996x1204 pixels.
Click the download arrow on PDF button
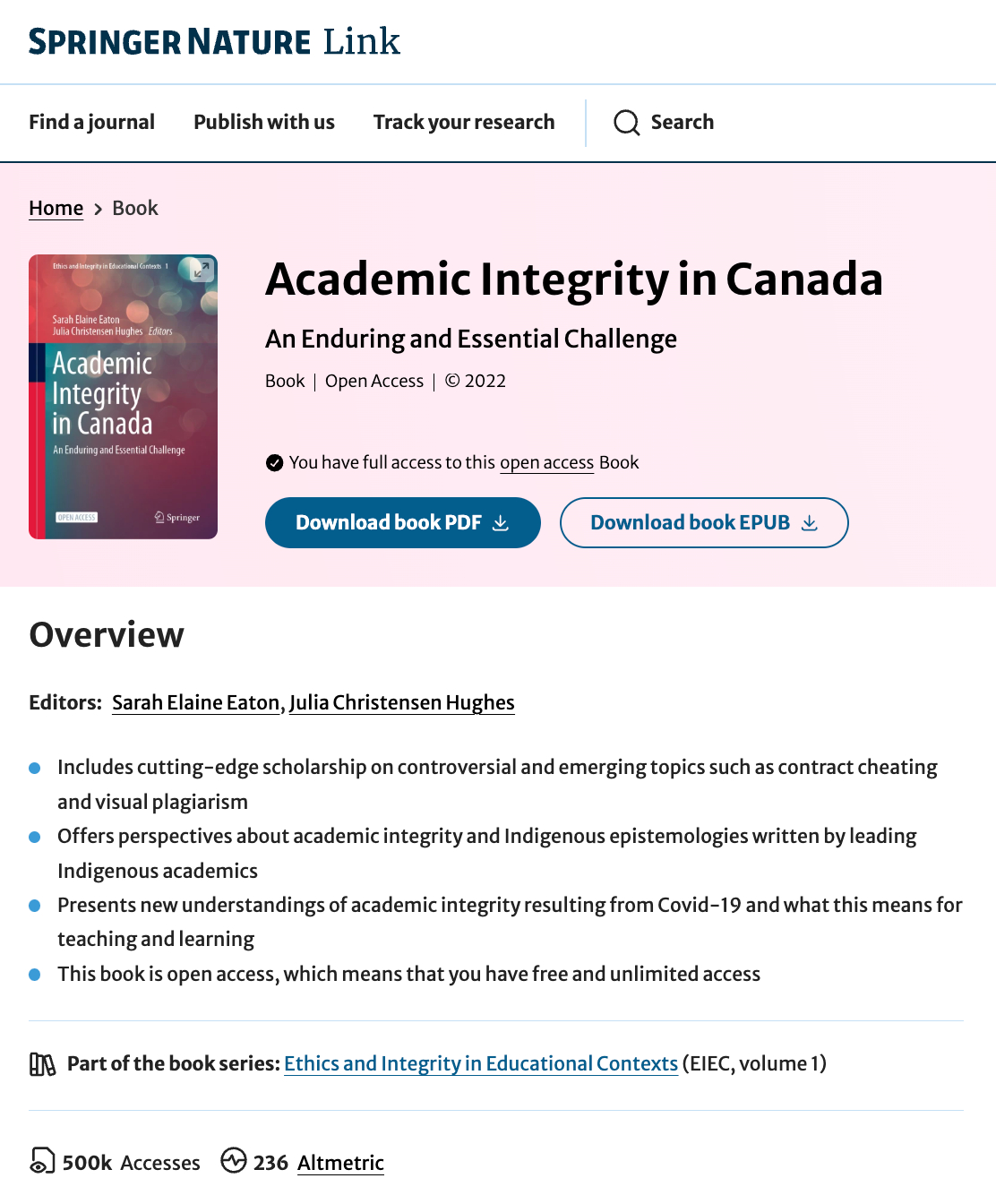point(501,523)
